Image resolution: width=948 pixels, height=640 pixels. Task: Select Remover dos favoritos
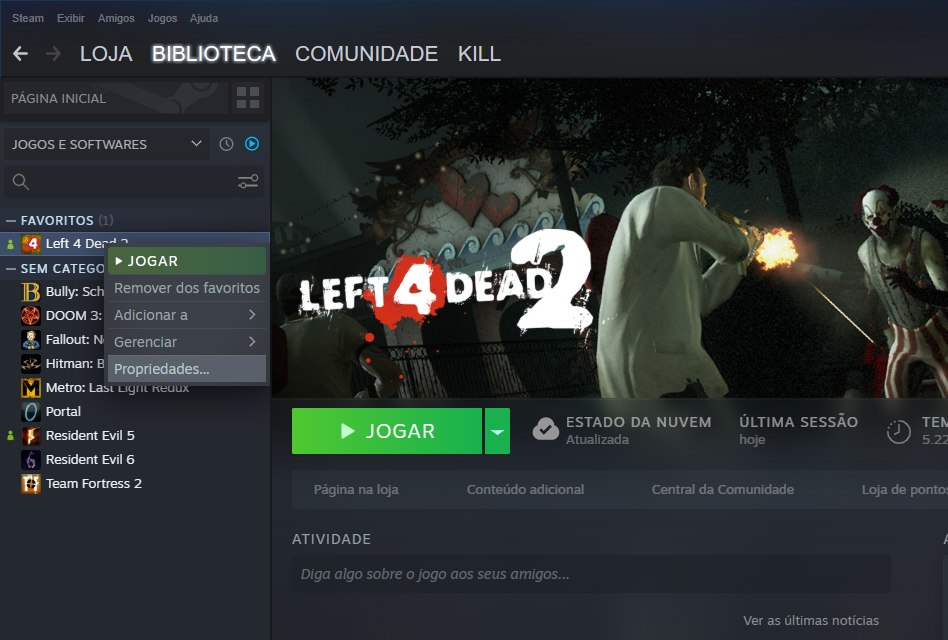pyautogui.click(x=186, y=288)
